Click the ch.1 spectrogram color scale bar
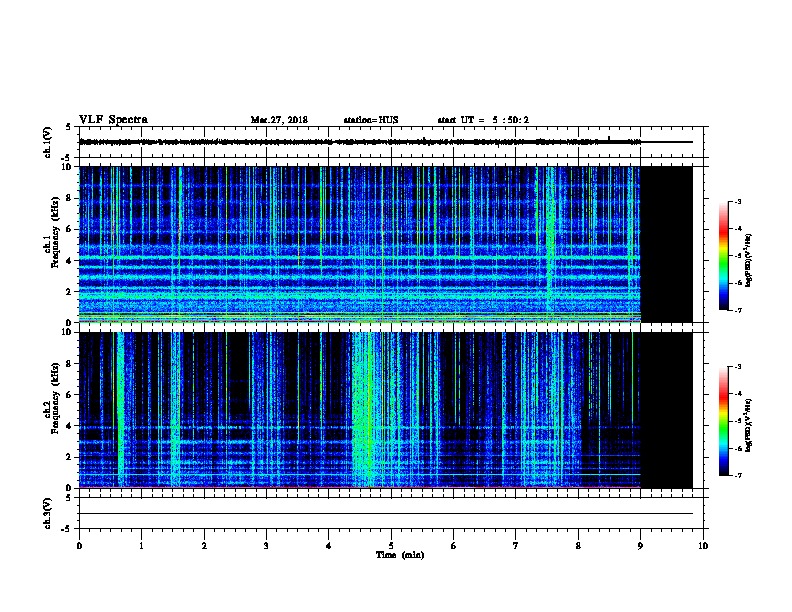This screenshot has width=792, height=612. [723, 256]
